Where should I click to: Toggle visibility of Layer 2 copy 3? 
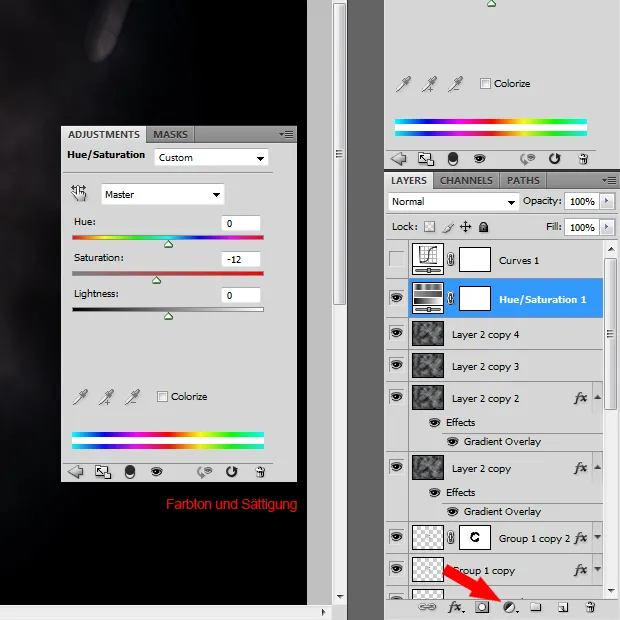(396, 366)
